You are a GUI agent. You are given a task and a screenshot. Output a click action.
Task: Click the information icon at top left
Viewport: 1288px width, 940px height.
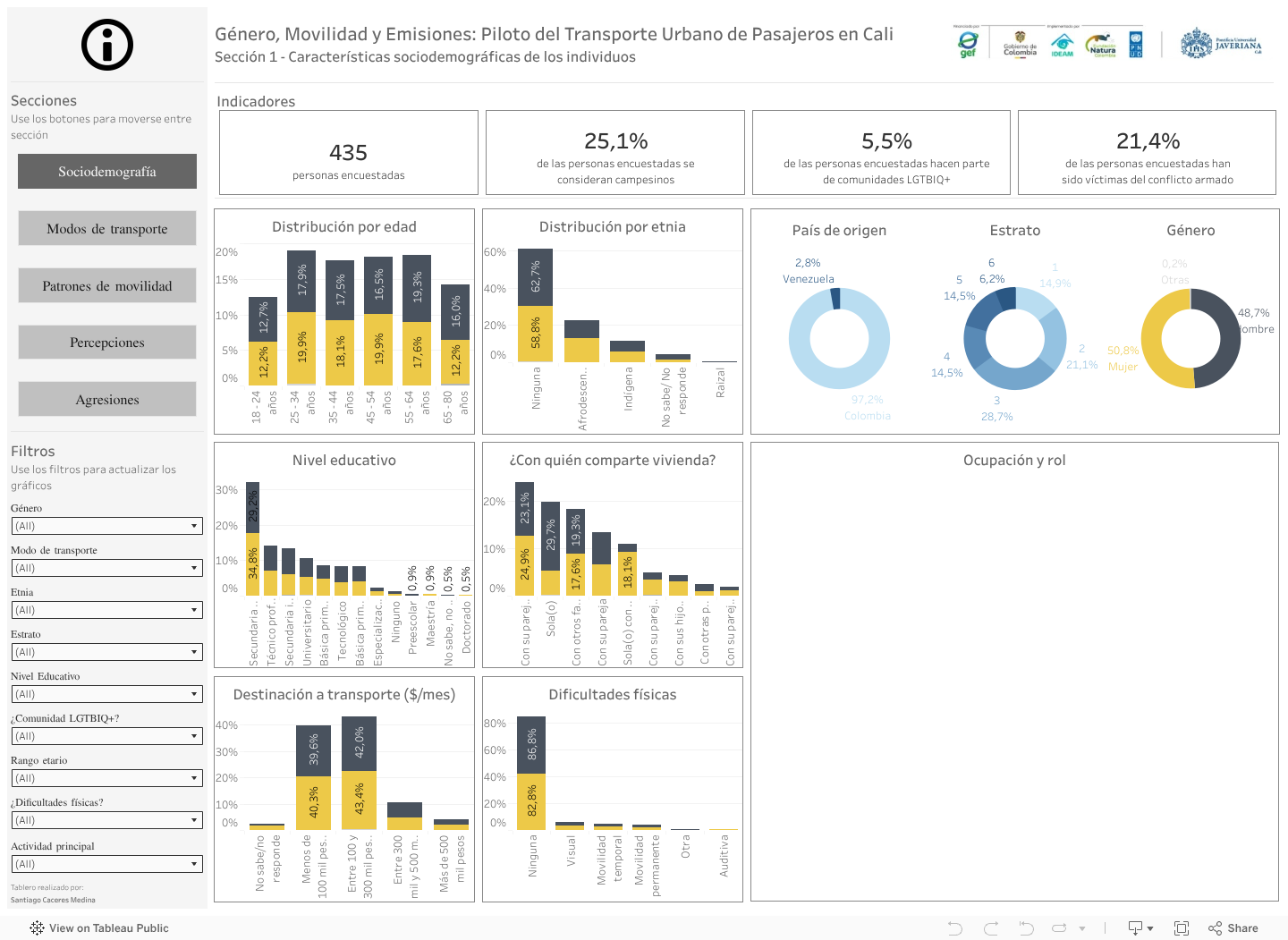(107, 45)
